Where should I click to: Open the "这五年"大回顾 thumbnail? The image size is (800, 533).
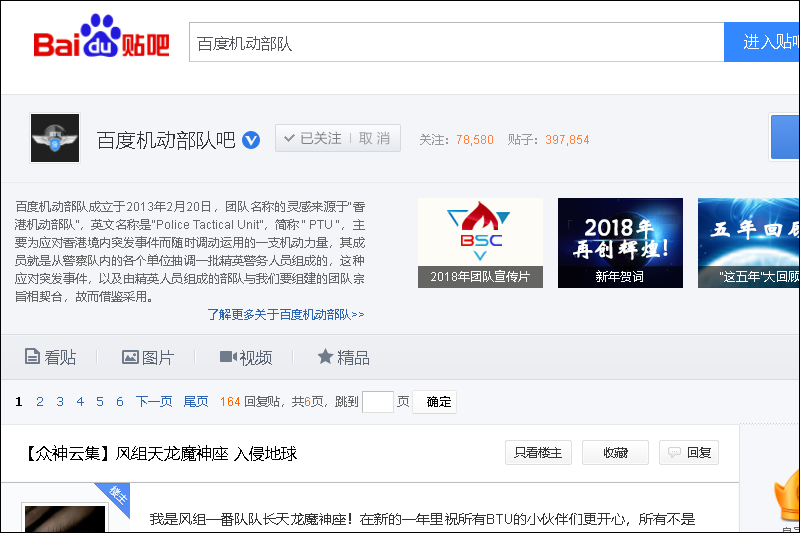(748, 243)
